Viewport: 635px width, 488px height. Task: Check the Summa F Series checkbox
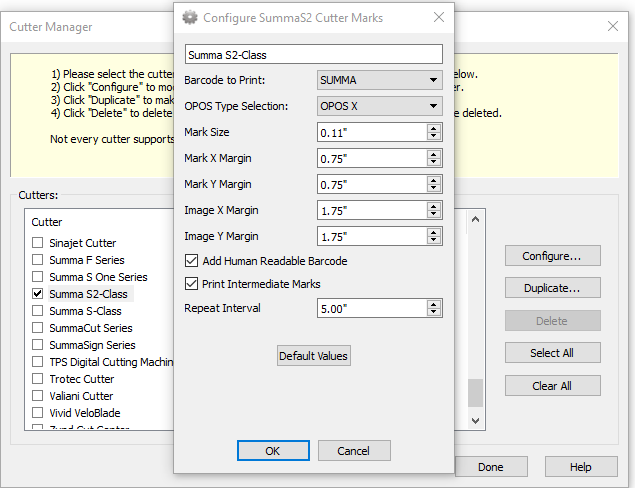click(38, 260)
